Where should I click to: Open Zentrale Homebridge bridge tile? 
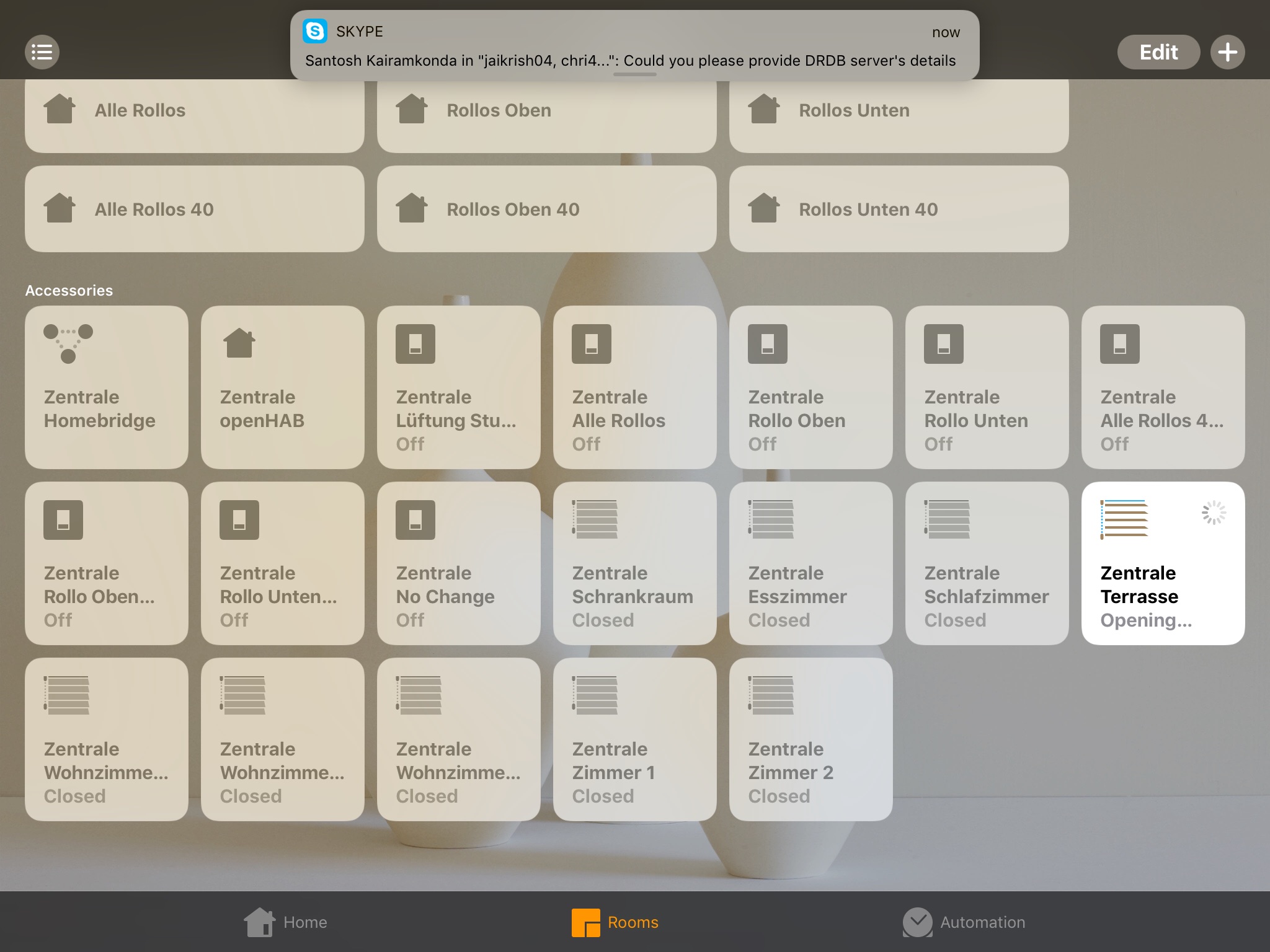click(x=107, y=387)
